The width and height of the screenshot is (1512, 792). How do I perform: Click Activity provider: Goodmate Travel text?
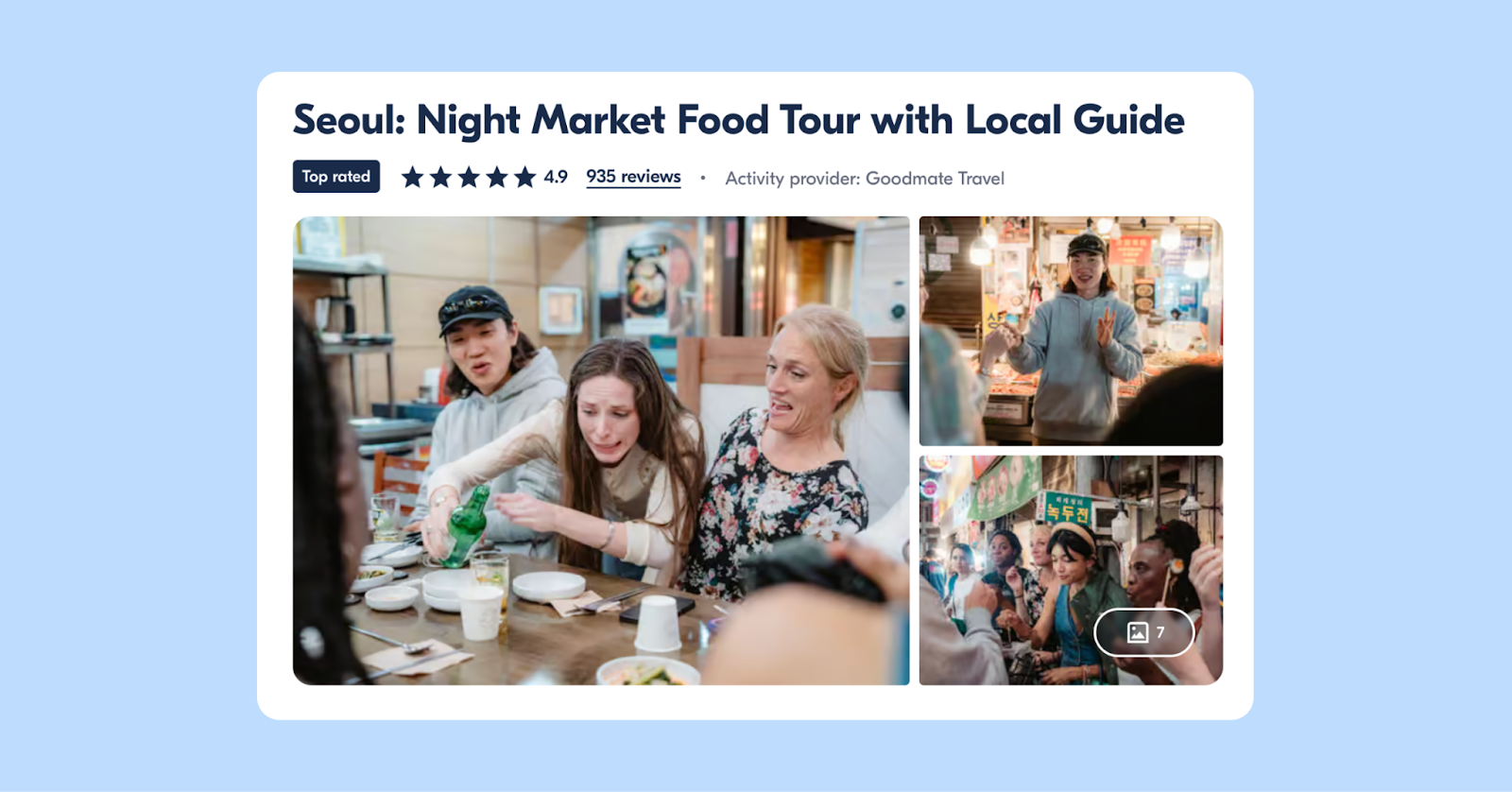[x=865, y=178]
